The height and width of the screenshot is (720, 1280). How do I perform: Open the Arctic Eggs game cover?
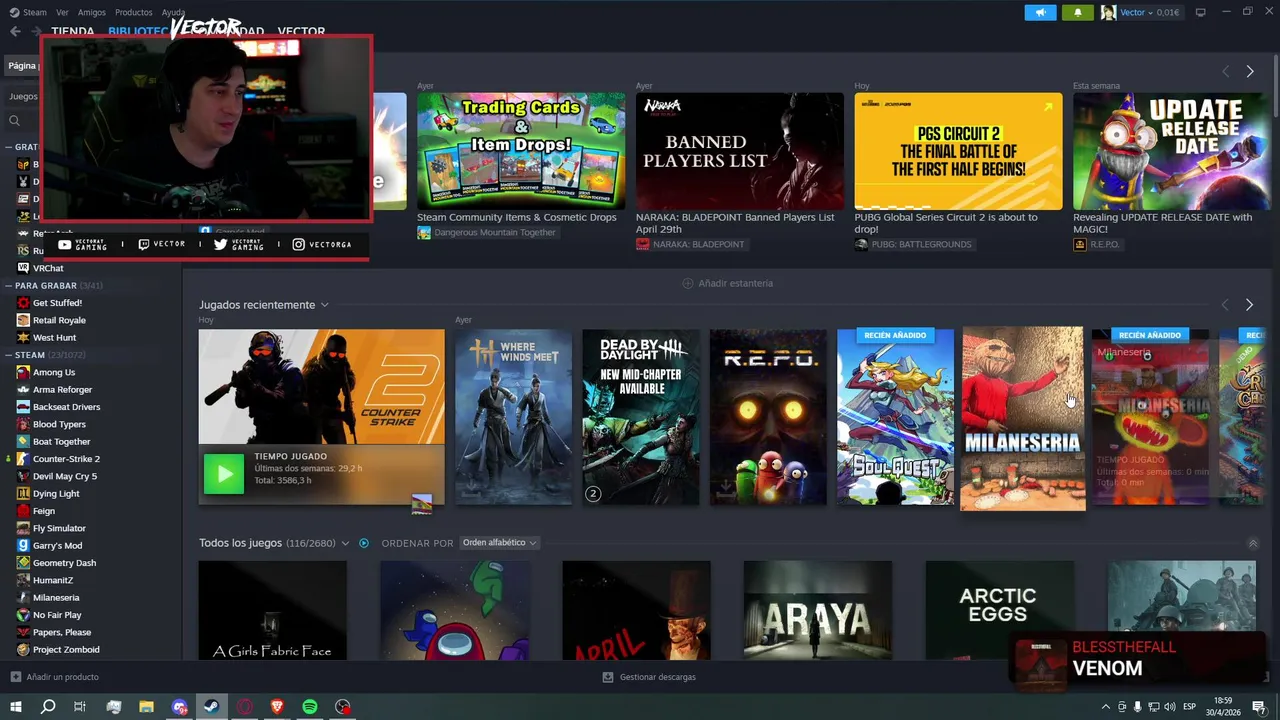point(1000,610)
